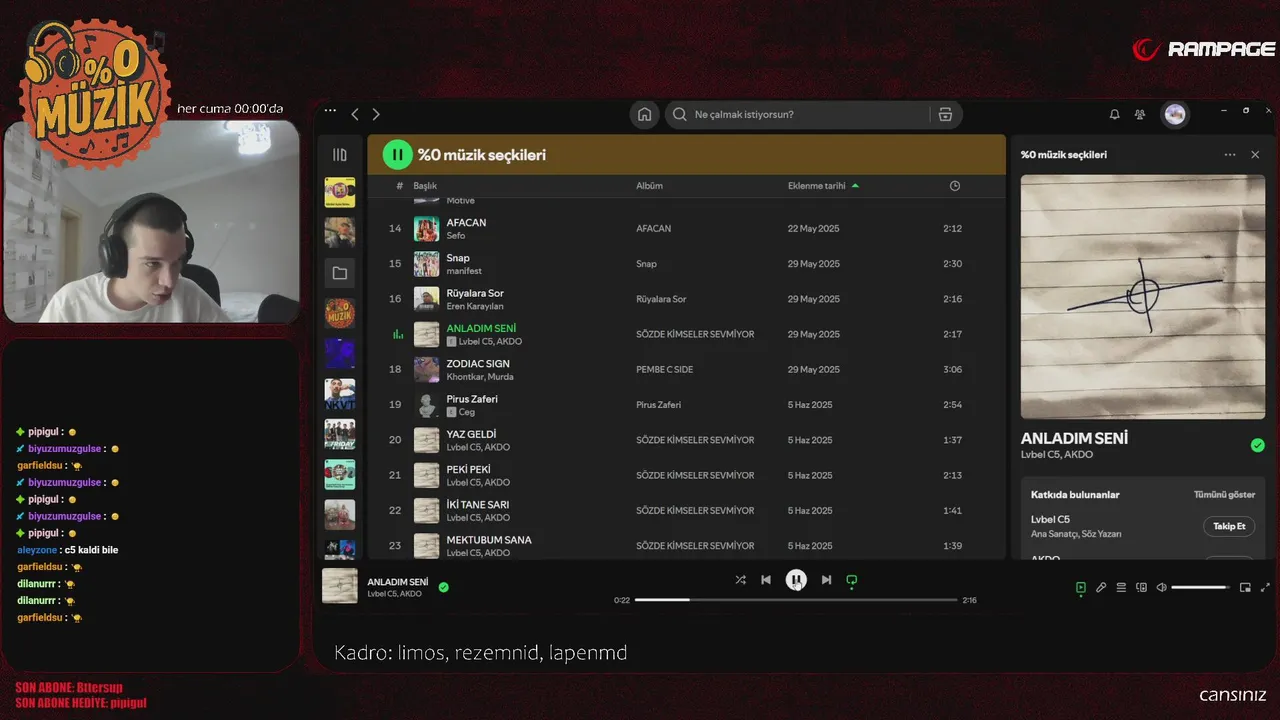Open Lvbel C5 credit under Katkıda bulunanlar
The image size is (1280, 720).
(x=1050, y=519)
